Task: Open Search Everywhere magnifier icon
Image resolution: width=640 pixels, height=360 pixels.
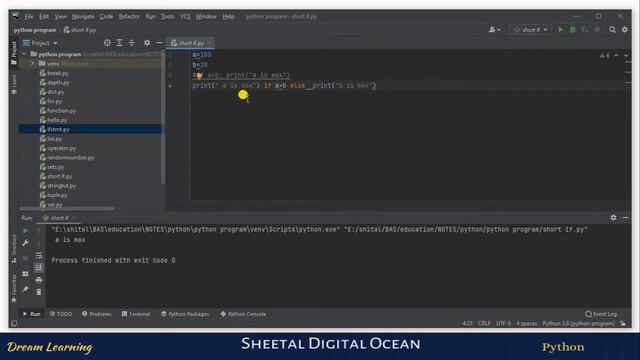Action: pyautogui.click(x=612, y=30)
